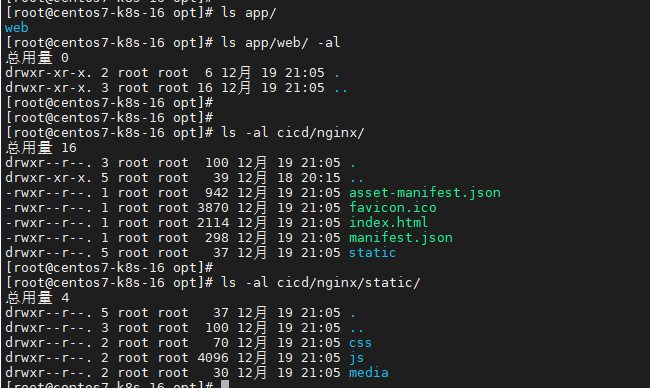Click the 'ls -al cicd/nginx/' command text
650x388 pixels.
coord(292,133)
